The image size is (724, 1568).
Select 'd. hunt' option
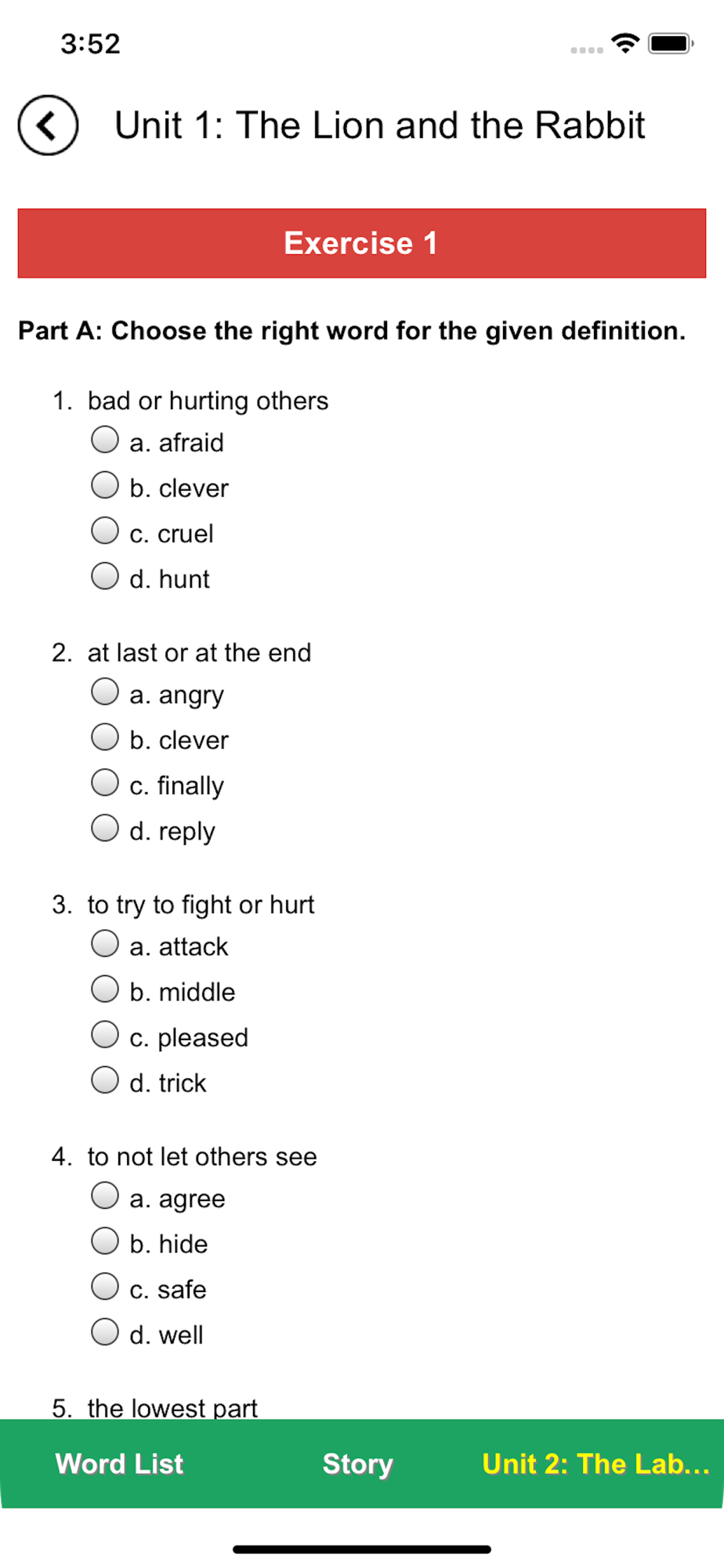104,576
